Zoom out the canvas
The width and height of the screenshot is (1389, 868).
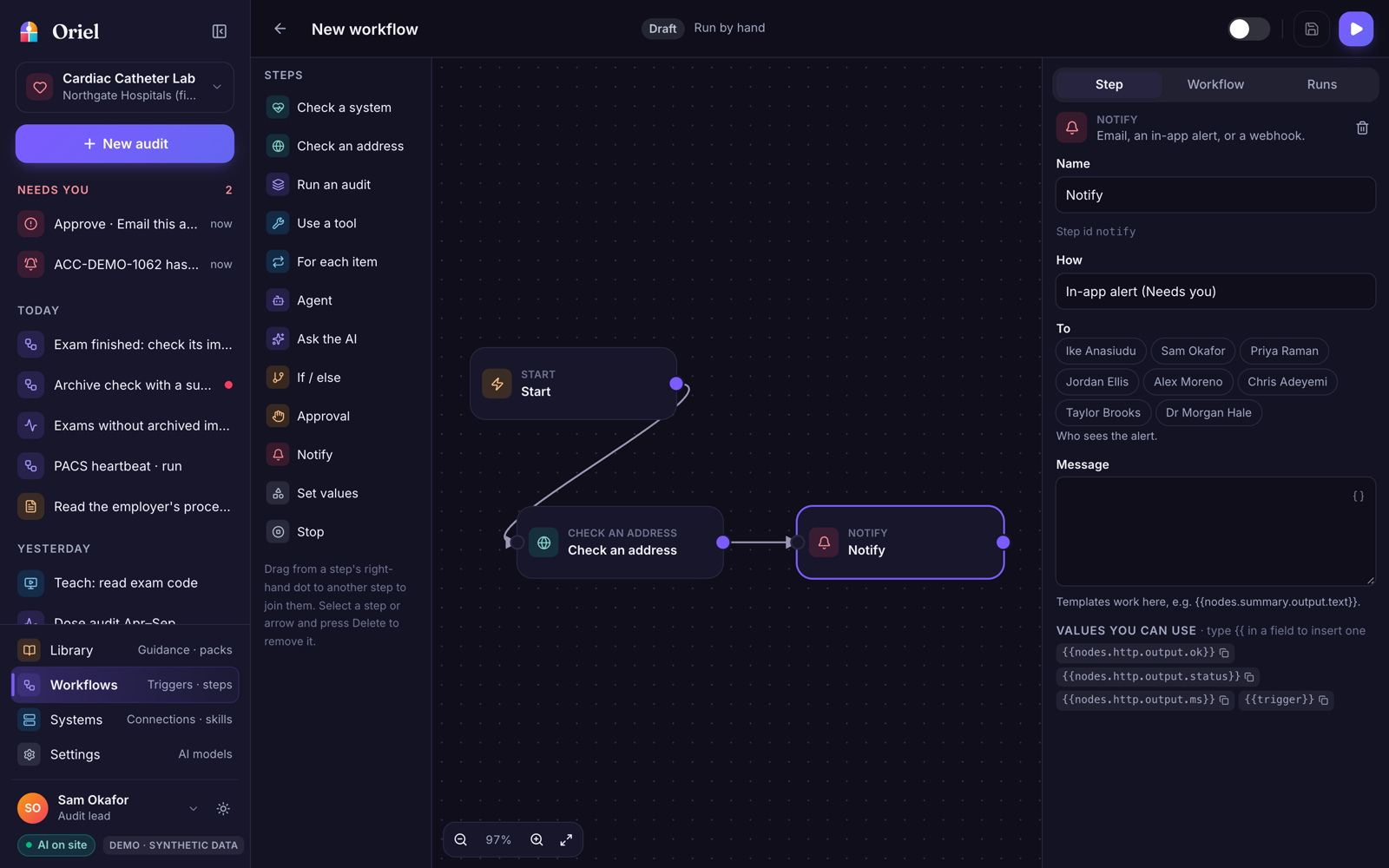pyautogui.click(x=461, y=839)
